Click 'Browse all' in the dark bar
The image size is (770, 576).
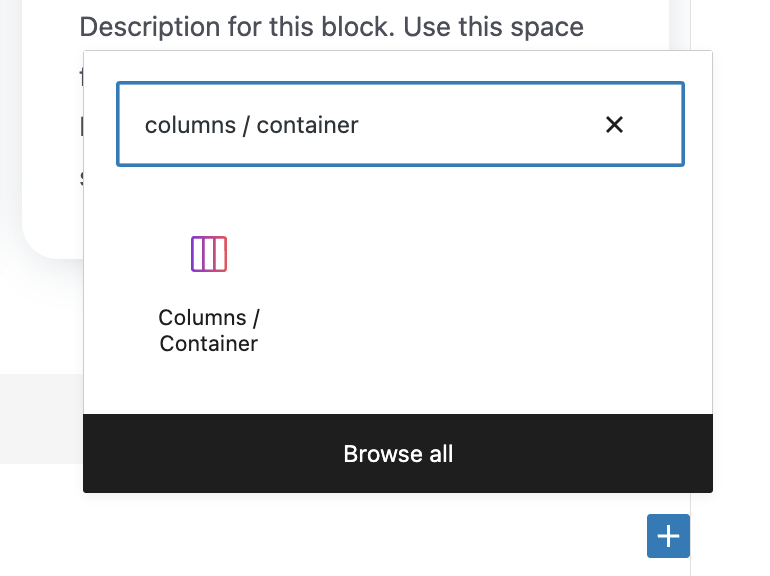click(x=398, y=454)
